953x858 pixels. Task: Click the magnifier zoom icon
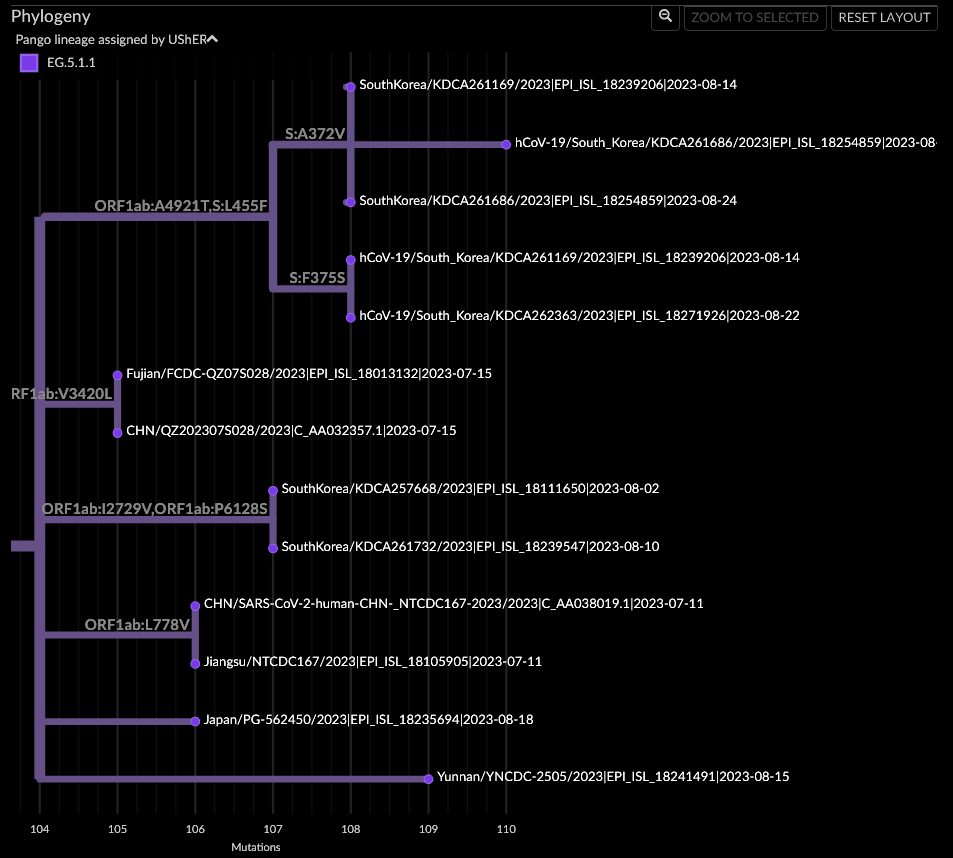[664, 17]
